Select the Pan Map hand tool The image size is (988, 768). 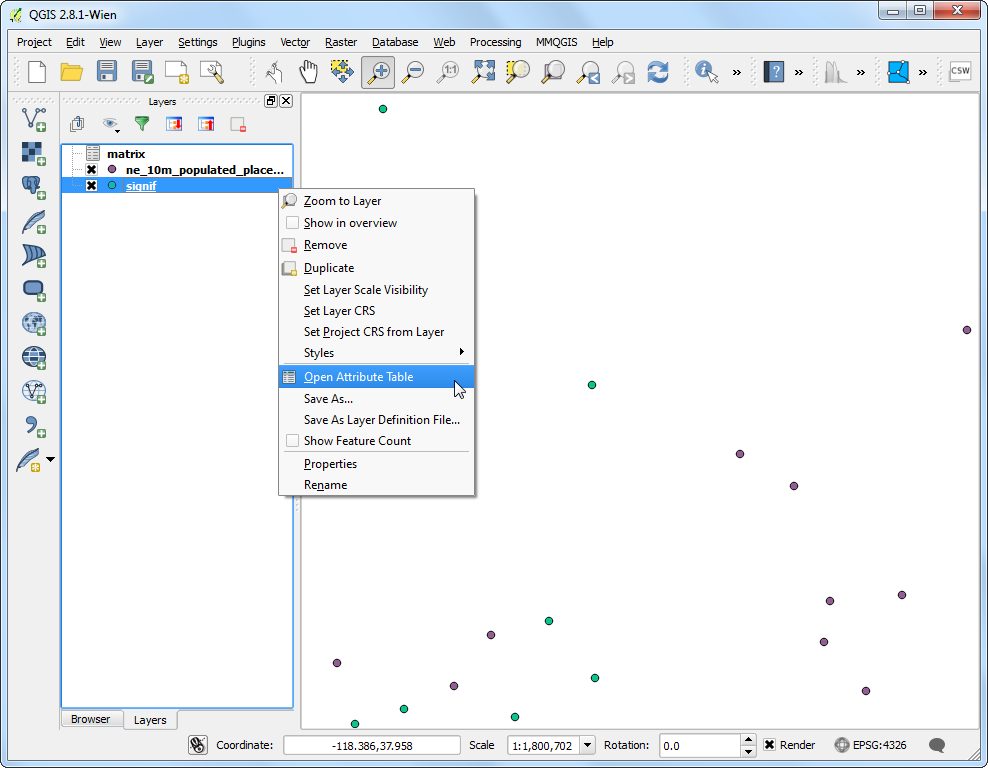pyautogui.click(x=308, y=72)
